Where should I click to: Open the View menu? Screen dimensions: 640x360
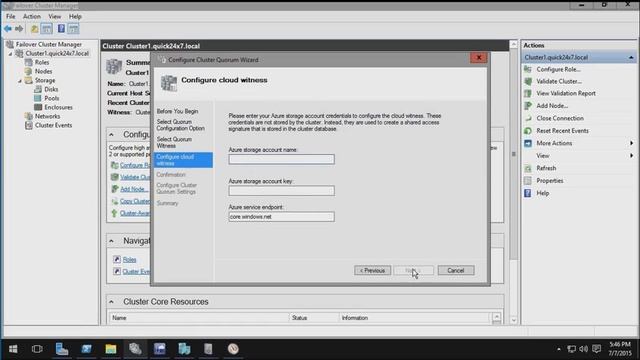(54, 16)
